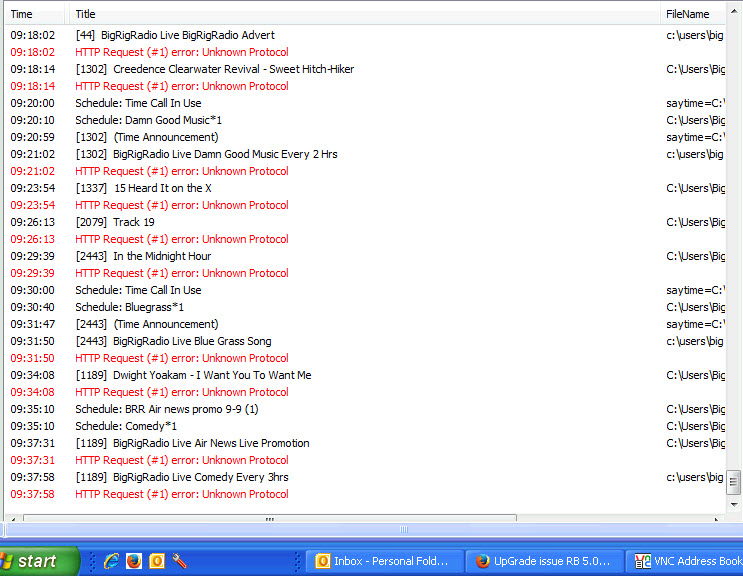Select HTTP Request error row at 09:18:14
This screenshot has height=576, width=743.
pos(365,86)
